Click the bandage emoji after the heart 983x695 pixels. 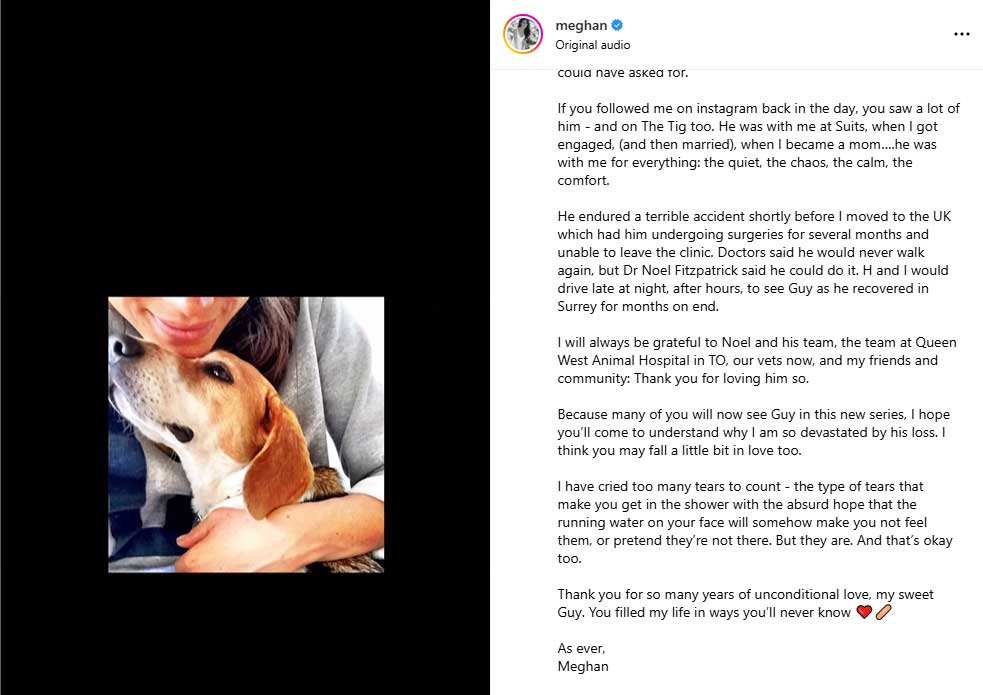tap(883, 612)
